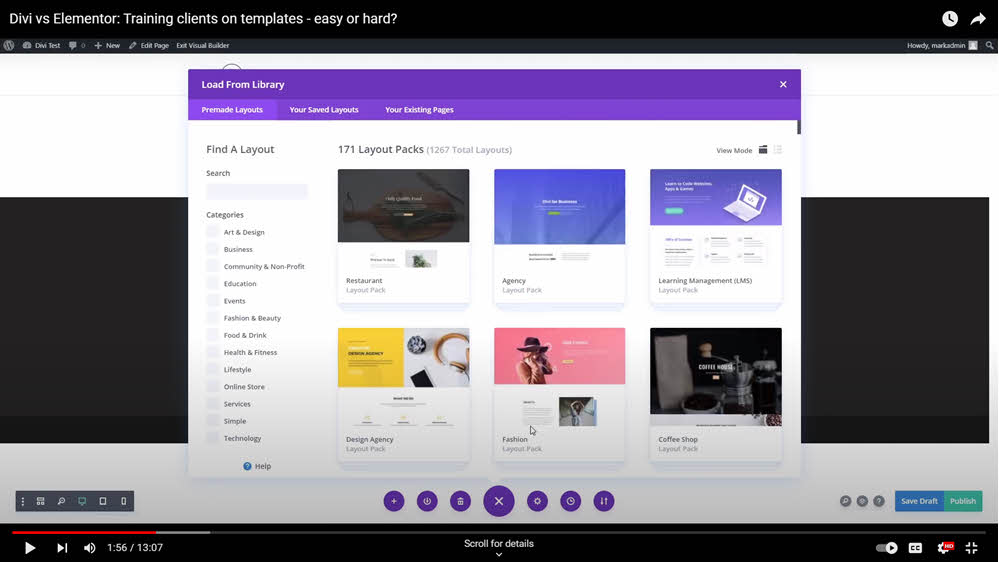Select phone view icon in Divi toolbar
This screenshot has height=562, width=999.
pyautogui.click(x=124, y=501)
